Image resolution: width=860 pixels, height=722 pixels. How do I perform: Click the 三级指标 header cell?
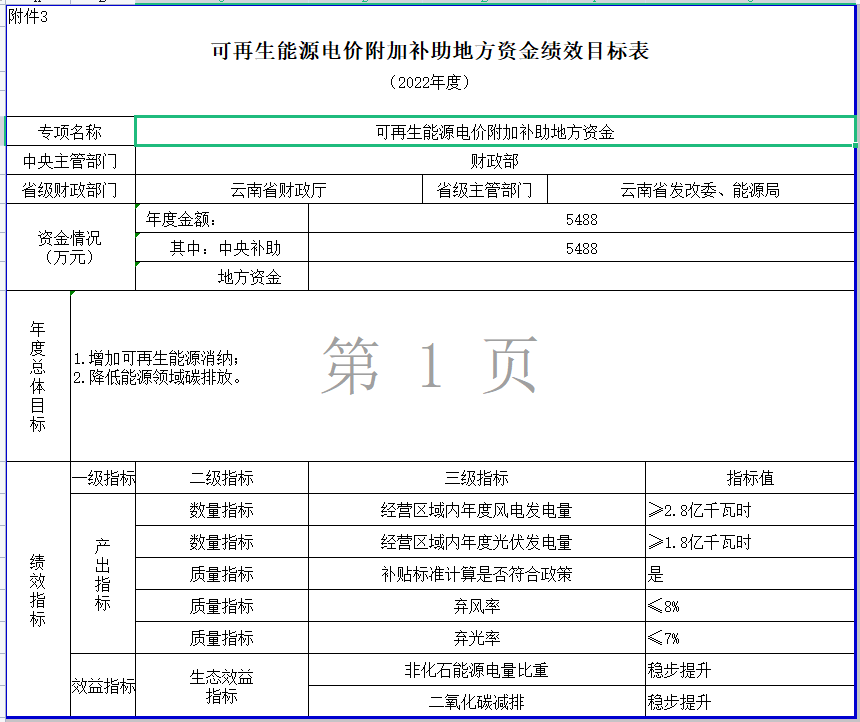pos(476,478)
